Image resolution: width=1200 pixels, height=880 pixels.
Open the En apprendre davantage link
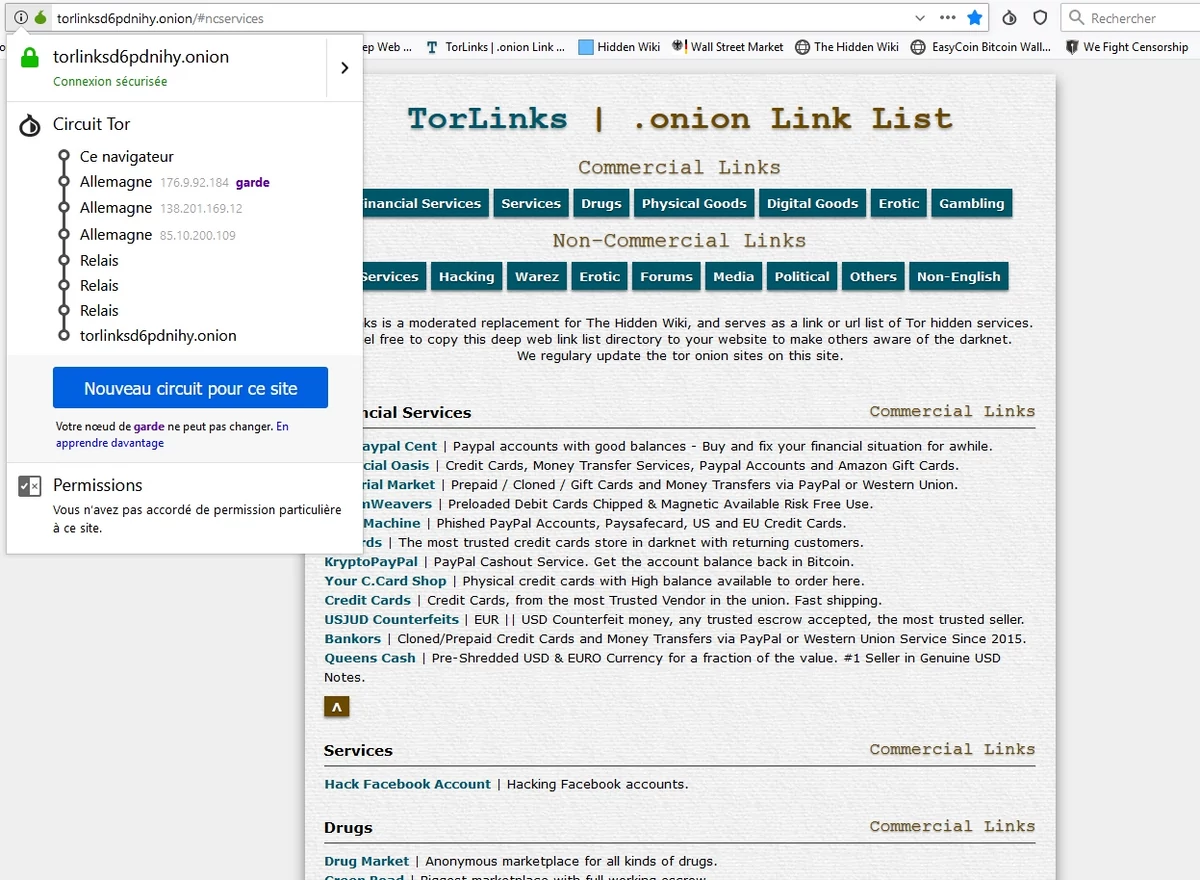tap(172, 434)
